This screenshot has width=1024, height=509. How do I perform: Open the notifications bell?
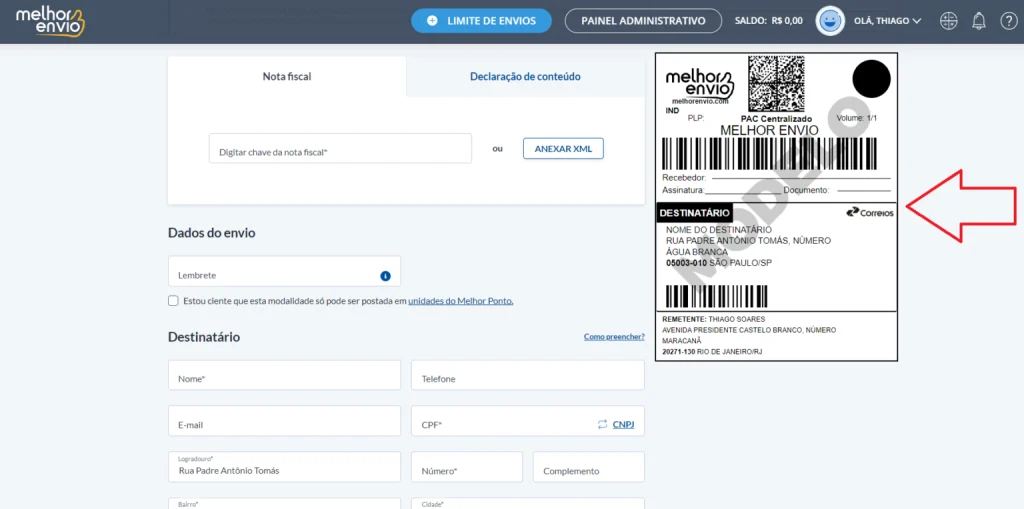point(978,21)
